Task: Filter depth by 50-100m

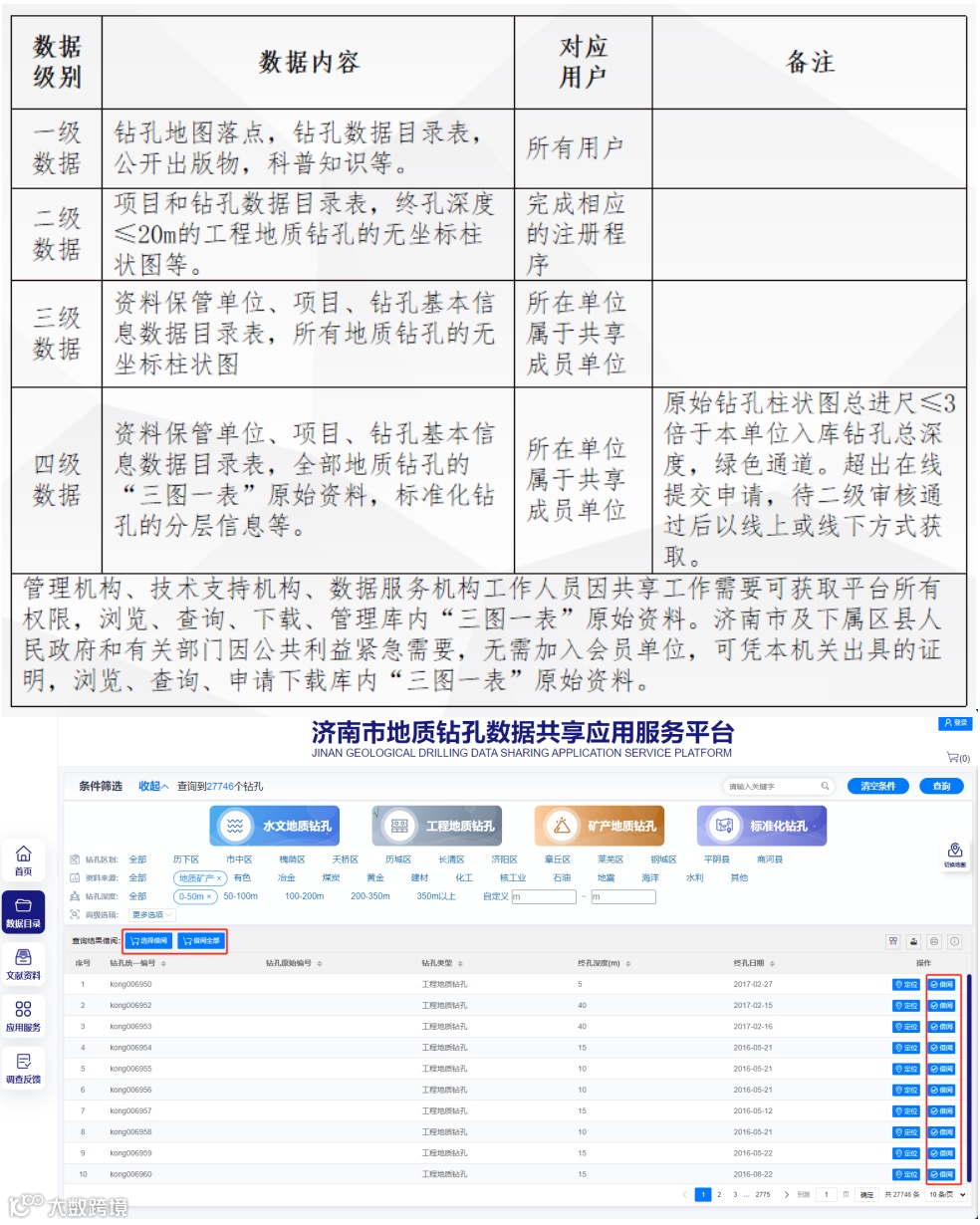Action: [241, 896]
